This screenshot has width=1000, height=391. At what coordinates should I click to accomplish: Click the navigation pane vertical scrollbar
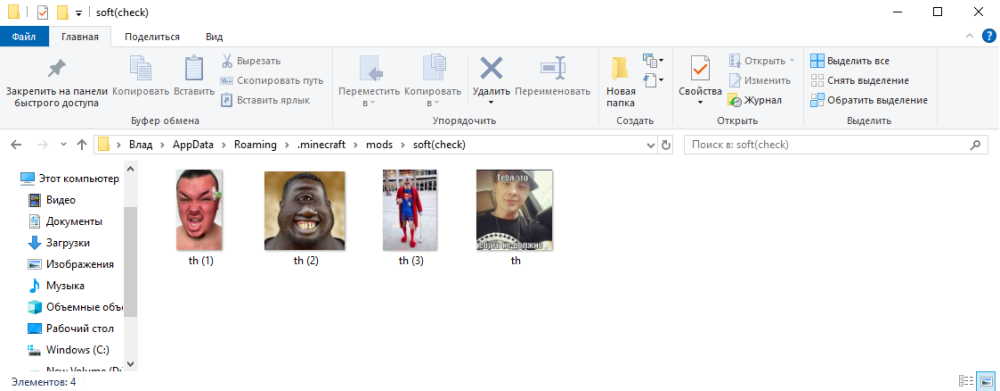(131, 262)
